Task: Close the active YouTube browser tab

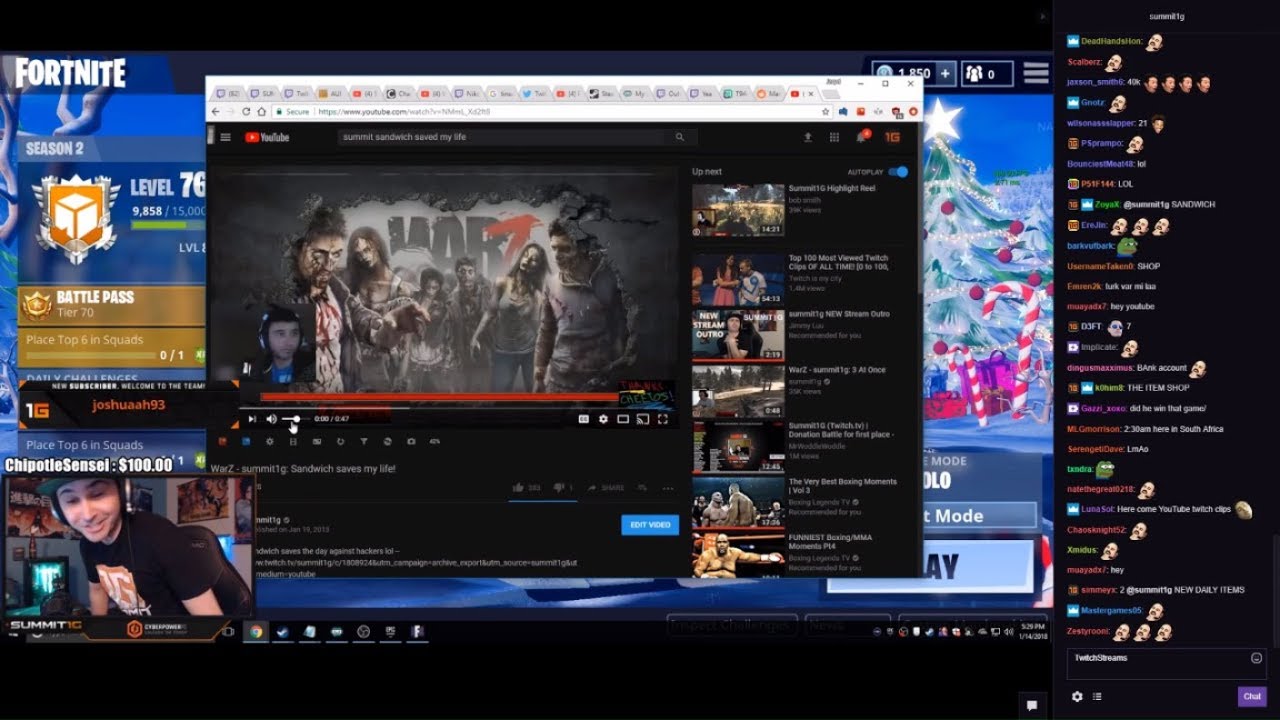Action: [x=810, y=93]
